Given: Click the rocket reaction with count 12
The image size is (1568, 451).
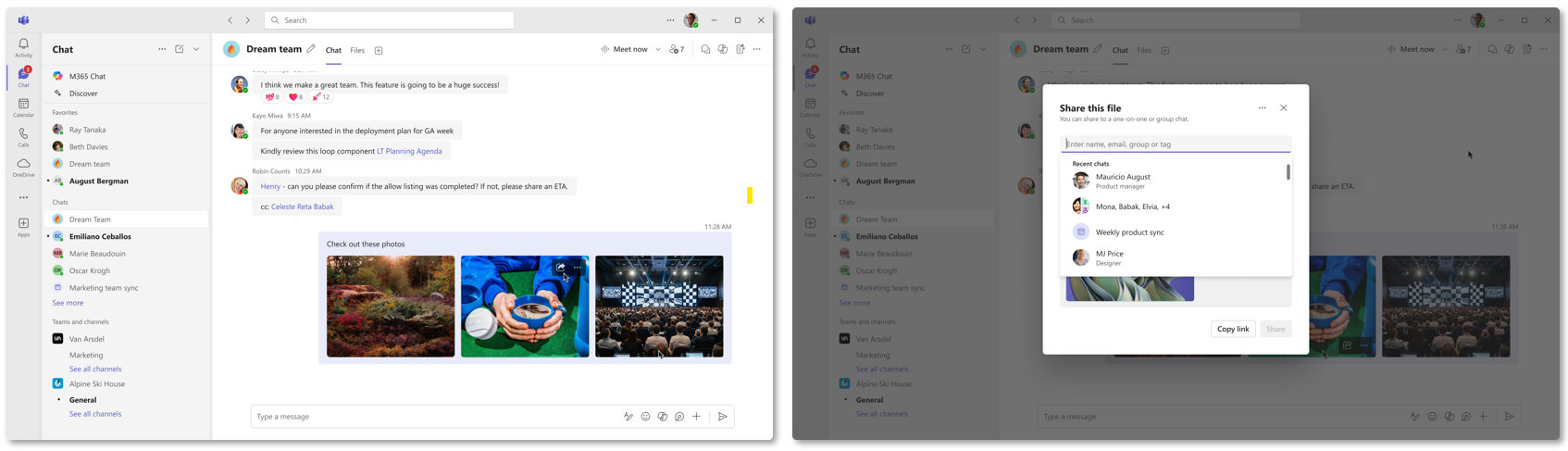Looking at the screenshot, I should point(320,96).
